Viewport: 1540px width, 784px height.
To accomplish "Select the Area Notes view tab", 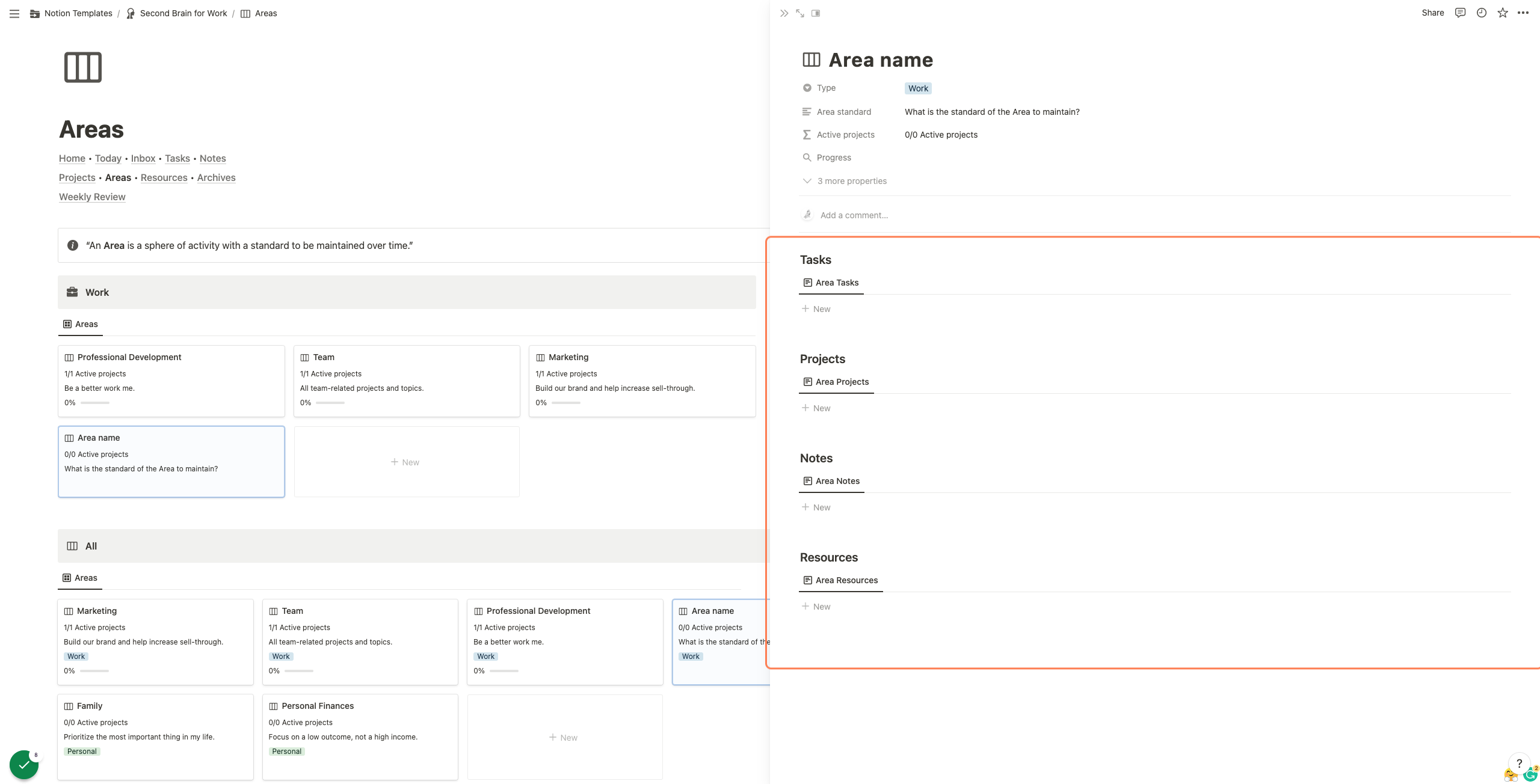I will coord(832,481).
